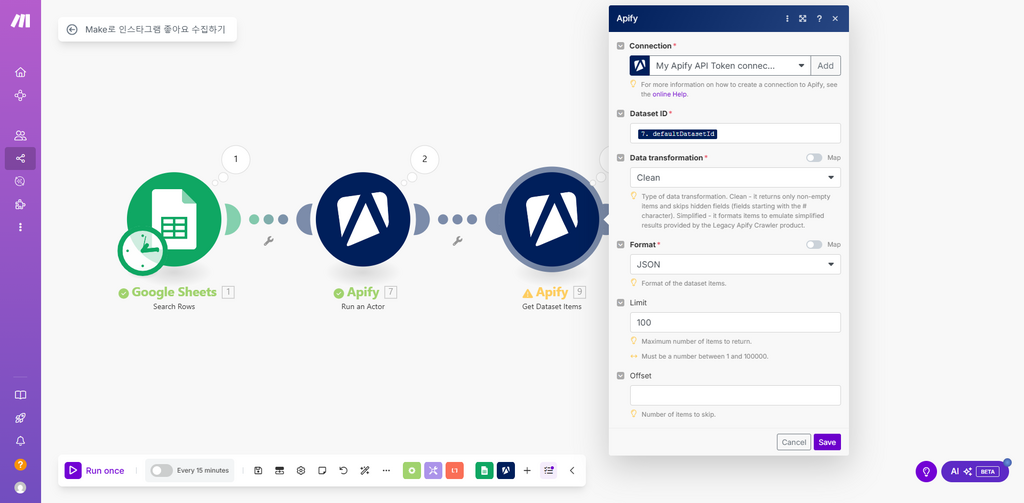Click Run once button
This screenshot has height=503, width=1024.
click(95, 470)
